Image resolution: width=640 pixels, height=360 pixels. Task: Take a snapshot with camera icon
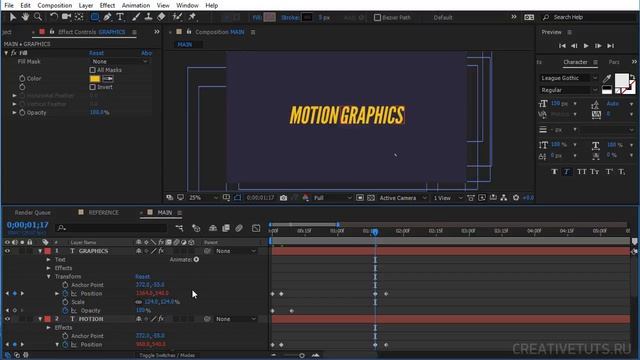[x=283, y=198]
